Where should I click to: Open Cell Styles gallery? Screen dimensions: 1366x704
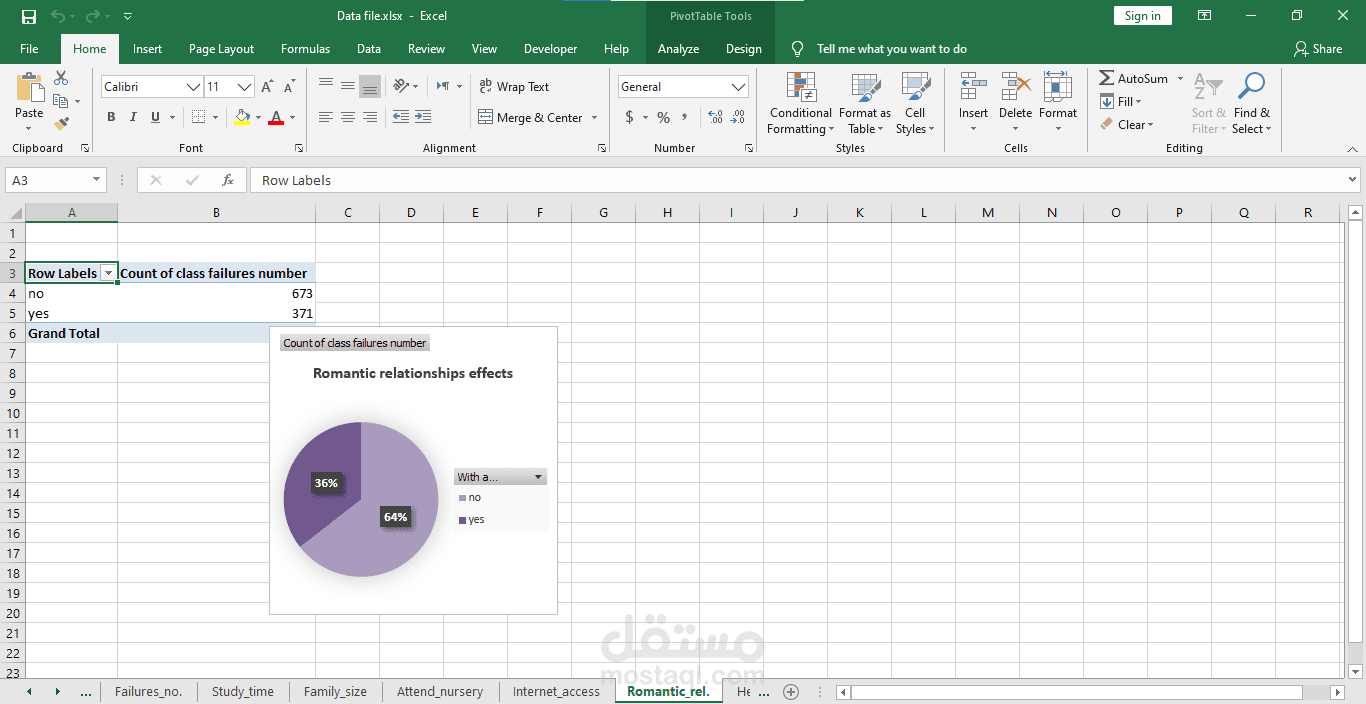coord(915,103)
